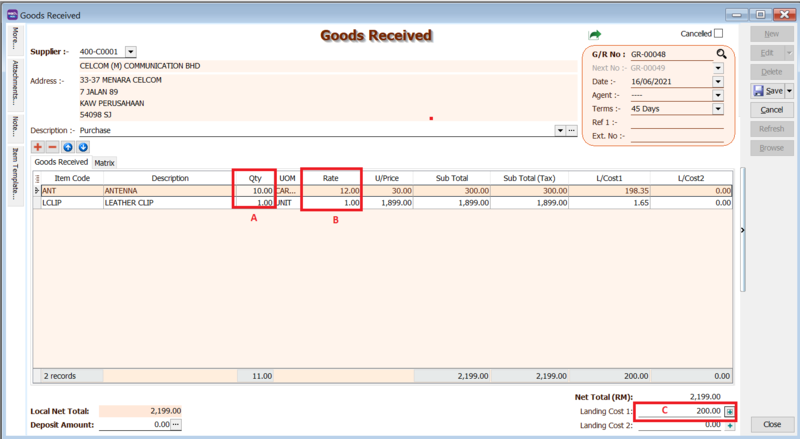Click the Landing Cost 1 apportion icon

(x=730, y=411)
